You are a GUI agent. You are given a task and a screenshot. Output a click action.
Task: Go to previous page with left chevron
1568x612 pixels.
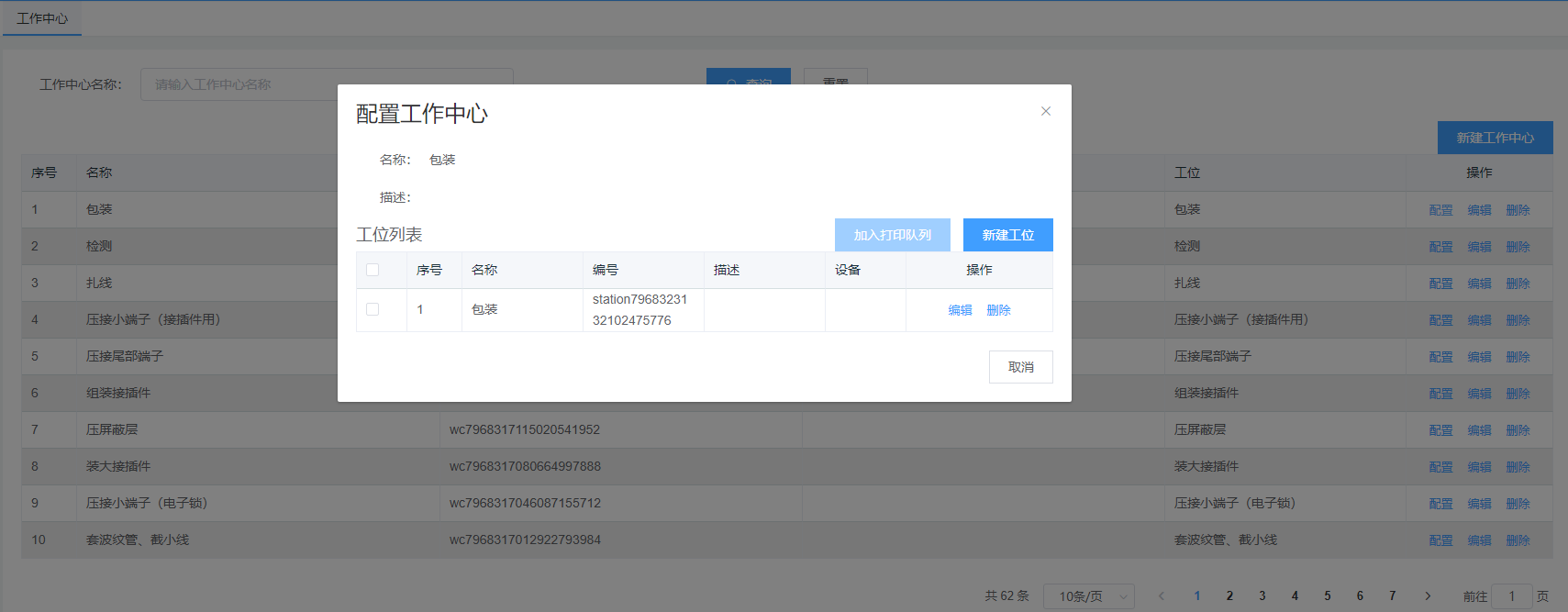(1162, 596)
